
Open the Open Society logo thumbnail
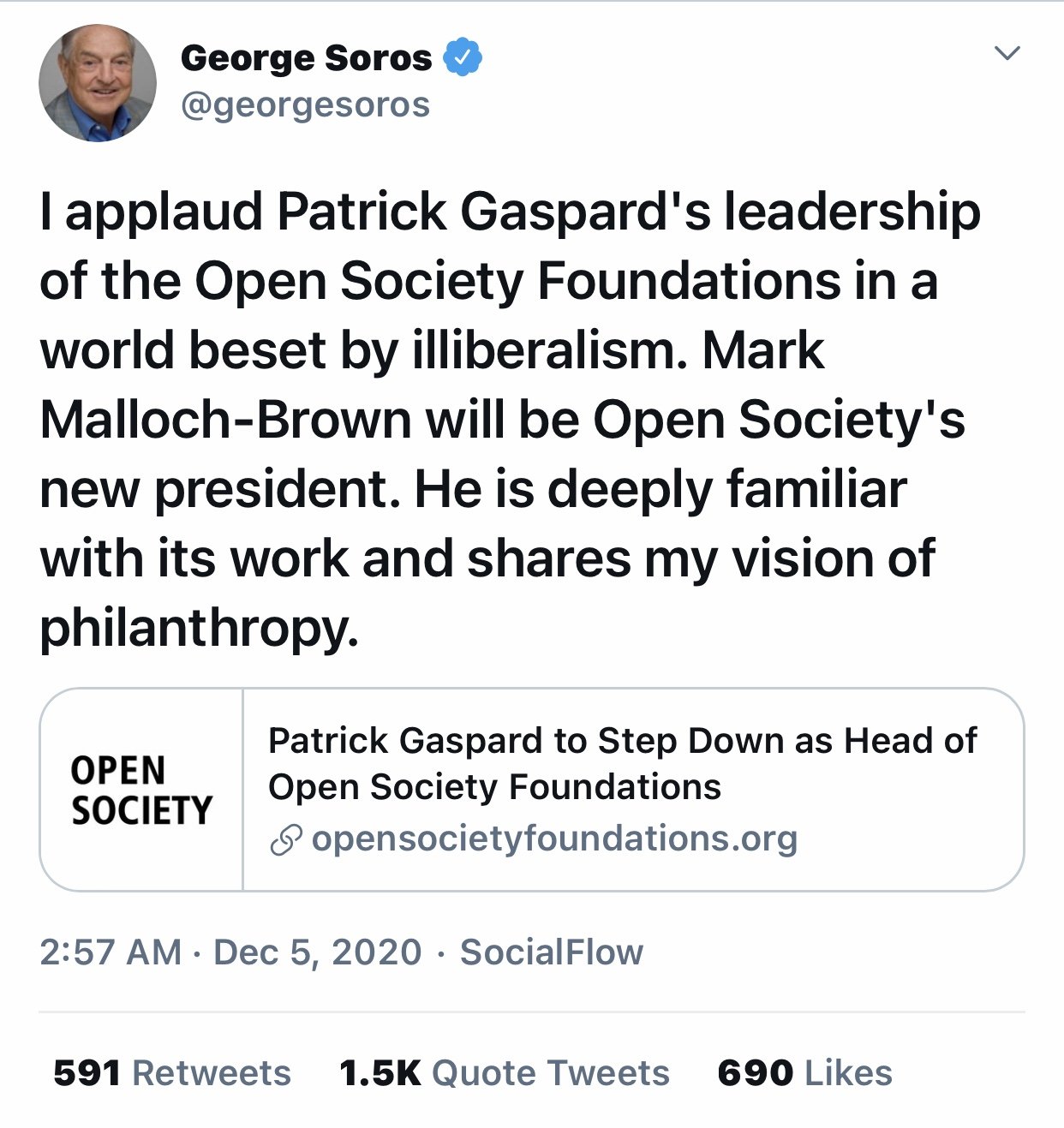click(141, 790)
